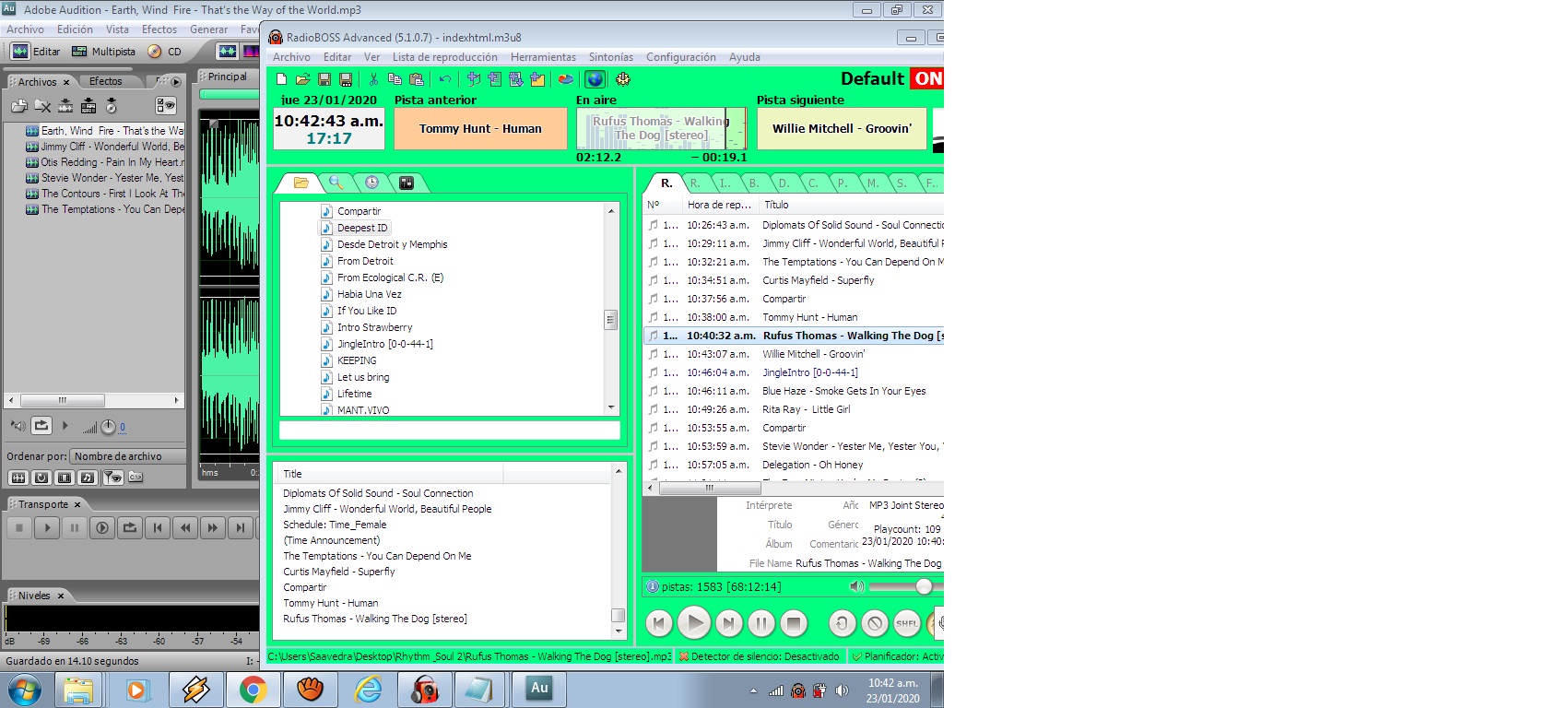Click the add folder icon in RadioBOSS toolbar
Viewport: 1568px width, 708px height.
537,79
